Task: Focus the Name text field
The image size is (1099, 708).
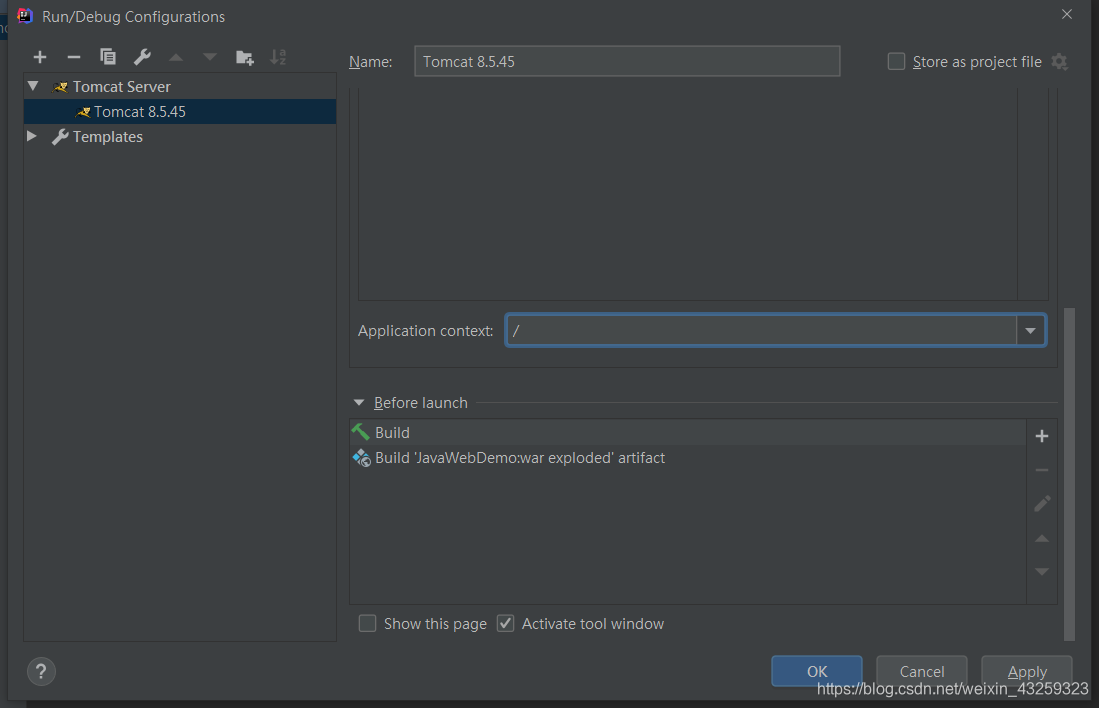Action: pyautogui.click(x=627, y=61)
